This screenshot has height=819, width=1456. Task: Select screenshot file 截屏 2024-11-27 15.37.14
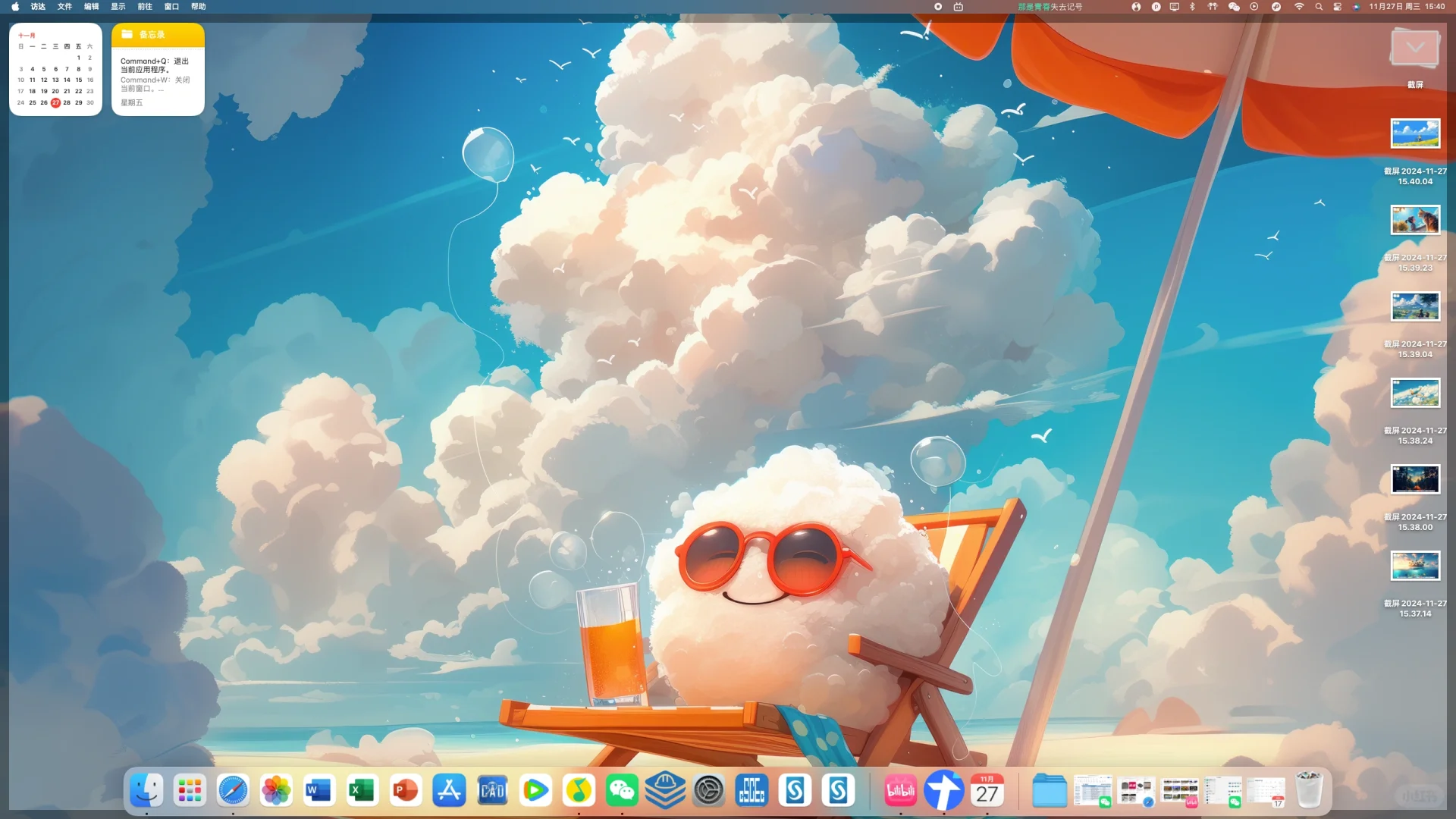[x=1415, y=566]
